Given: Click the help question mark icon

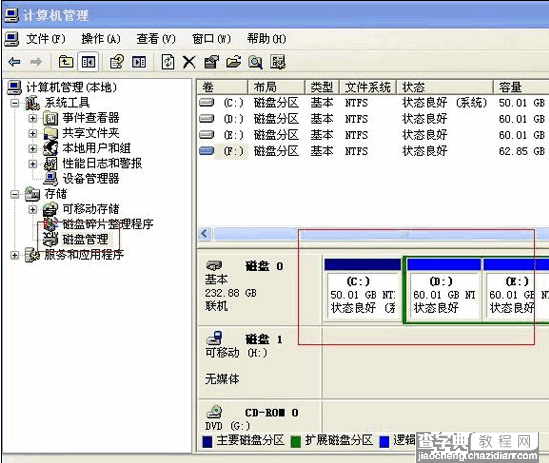Looking at the screenshot, I should 117,62.
